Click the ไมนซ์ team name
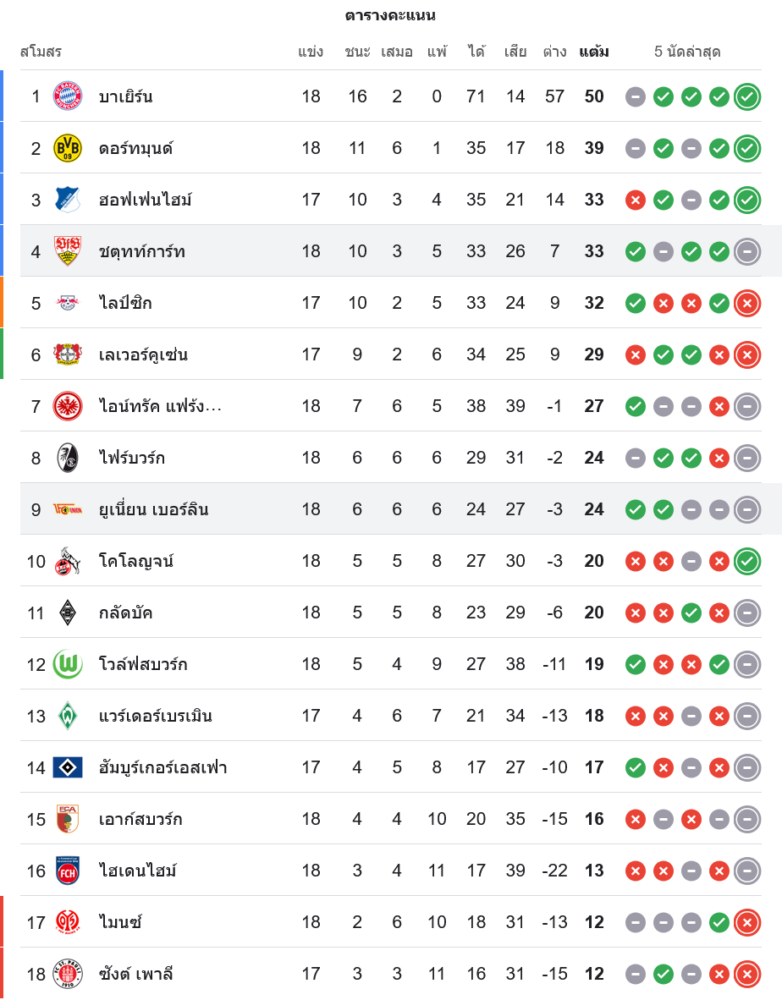The width and height of the screenshot is (782, 1000). 120,922
